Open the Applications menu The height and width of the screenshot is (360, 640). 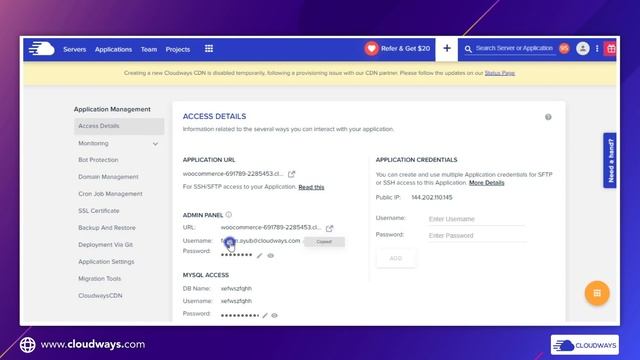[113, 49]
